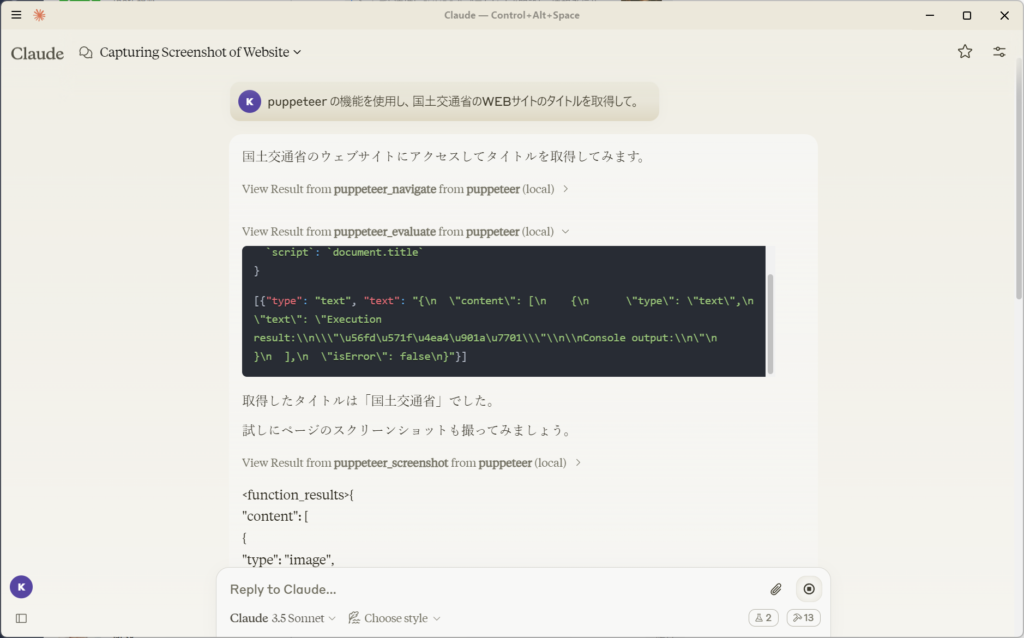Viewport: 1024px width, 638px height.
Task: Open the Claude 3.5 Sonnet model selector
Action: pos(283,618)
